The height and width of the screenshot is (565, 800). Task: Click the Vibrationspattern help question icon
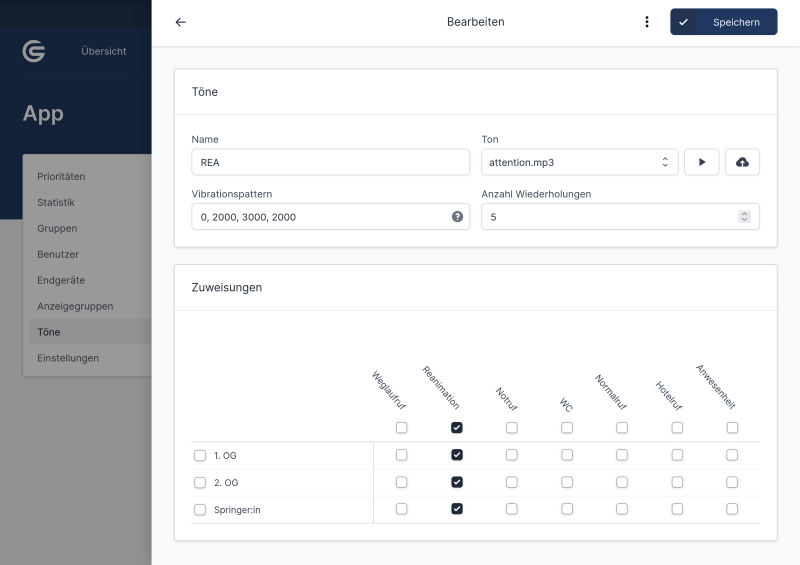[x=457, y=217]
